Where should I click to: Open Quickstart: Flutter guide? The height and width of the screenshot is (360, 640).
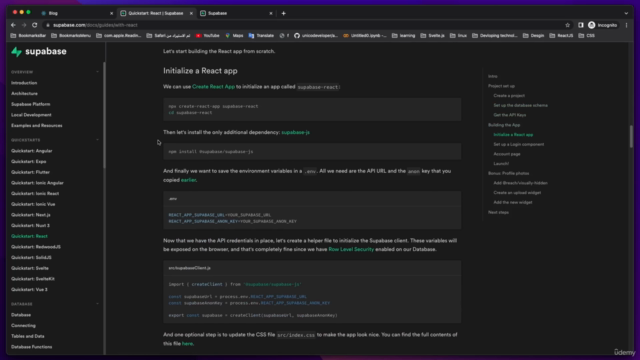pyautogui.click(x=30, y=172)
